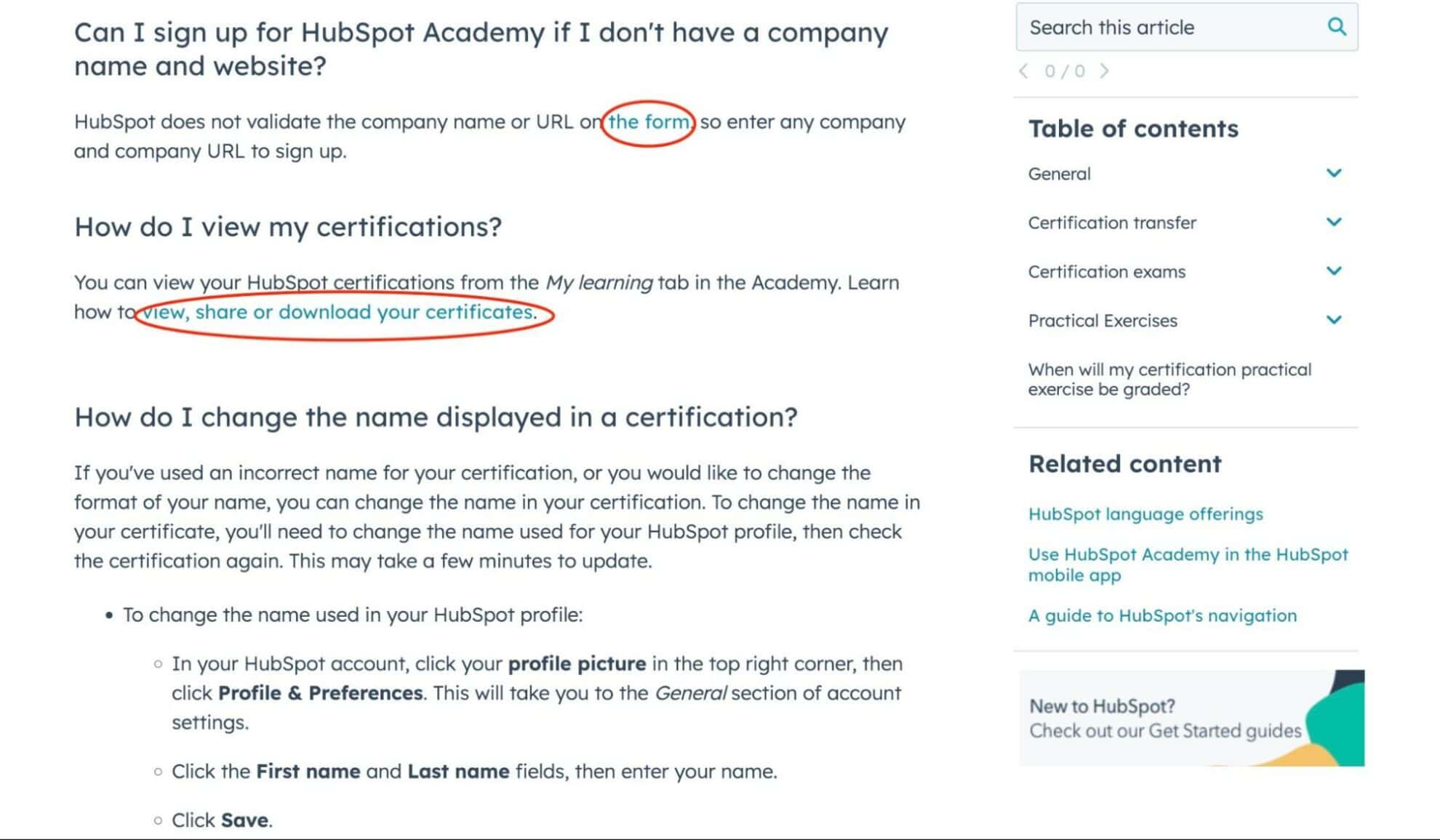Open 'view, share or download your certificates'

point(336,312)
